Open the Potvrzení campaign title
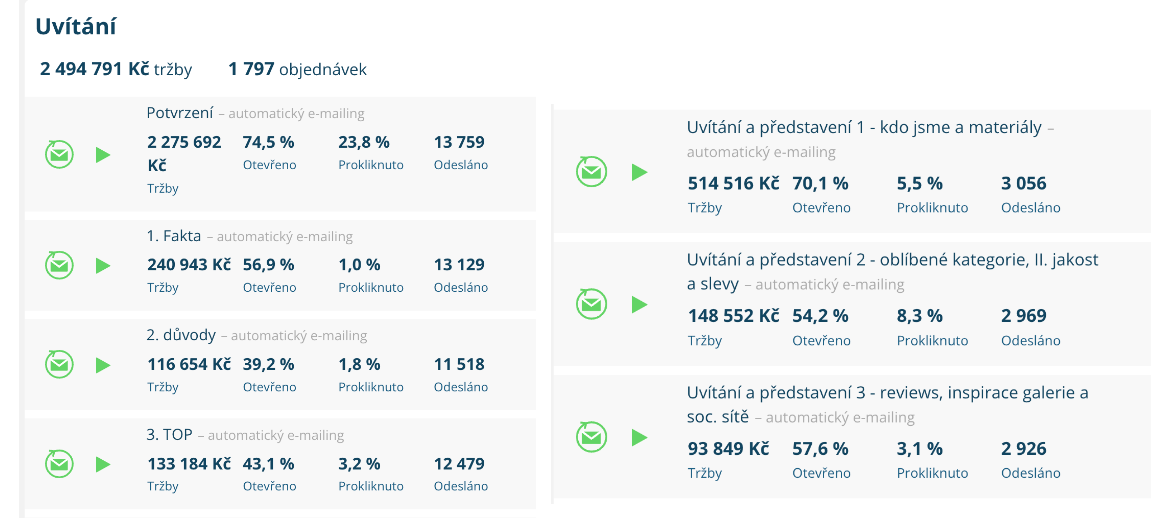This screenshot has width=1164, height=527. pyautogui.click(x=179, y=112)
